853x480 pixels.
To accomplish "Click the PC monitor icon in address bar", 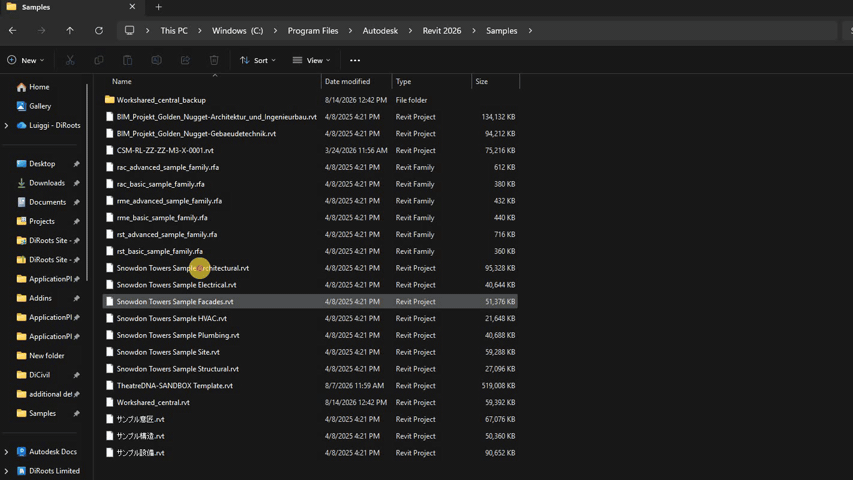I will click(x=129, y=30).
